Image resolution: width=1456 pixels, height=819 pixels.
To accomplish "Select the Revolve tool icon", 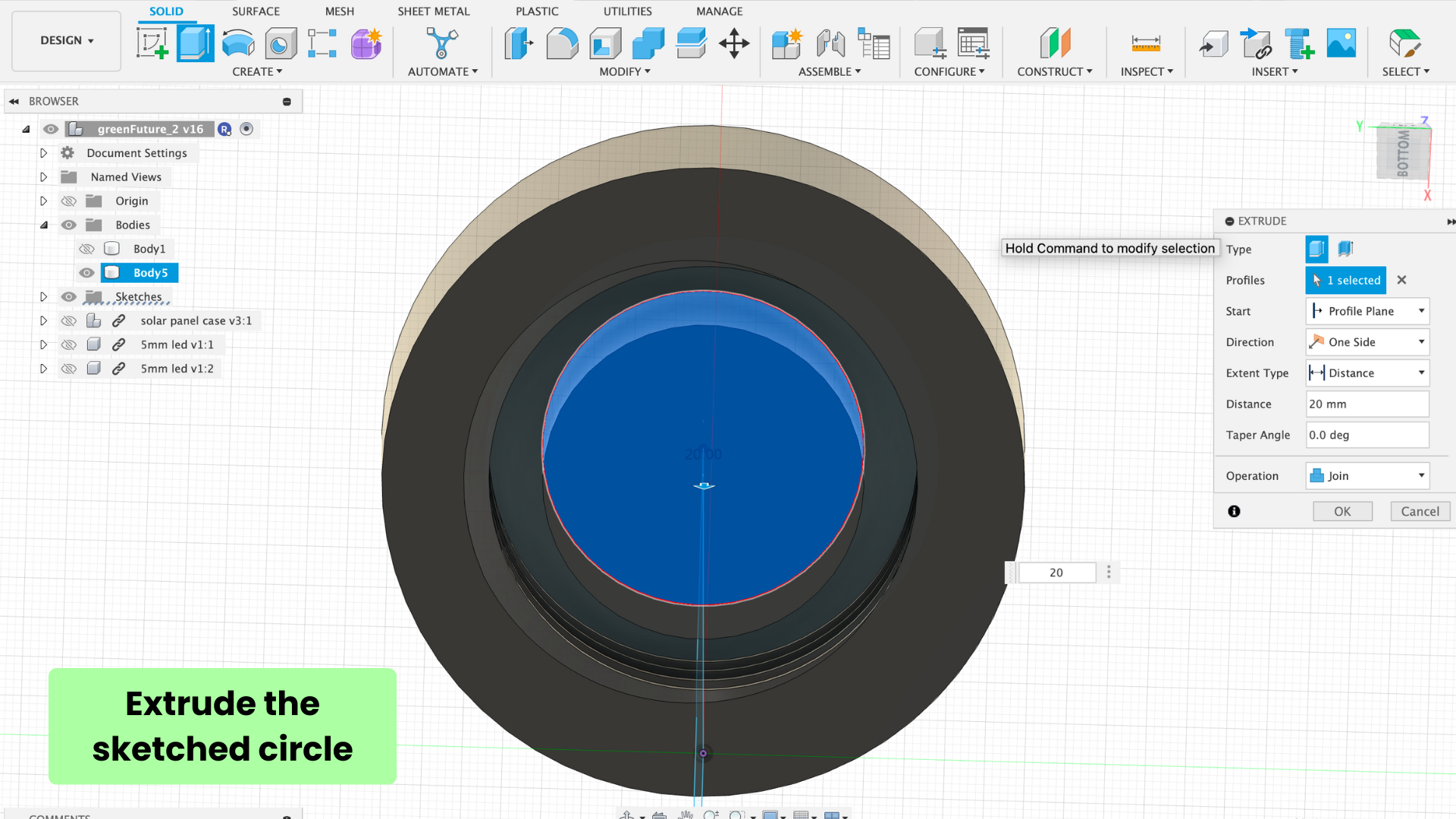I will (238, 43).
